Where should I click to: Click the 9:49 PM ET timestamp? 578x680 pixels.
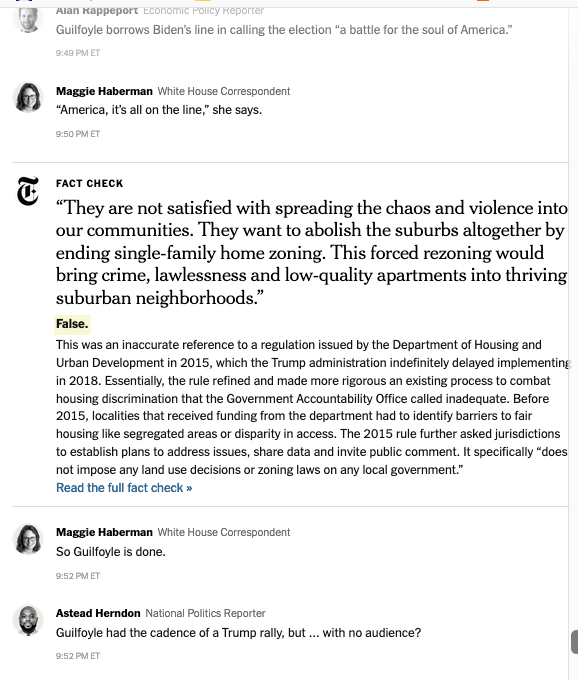78,53
